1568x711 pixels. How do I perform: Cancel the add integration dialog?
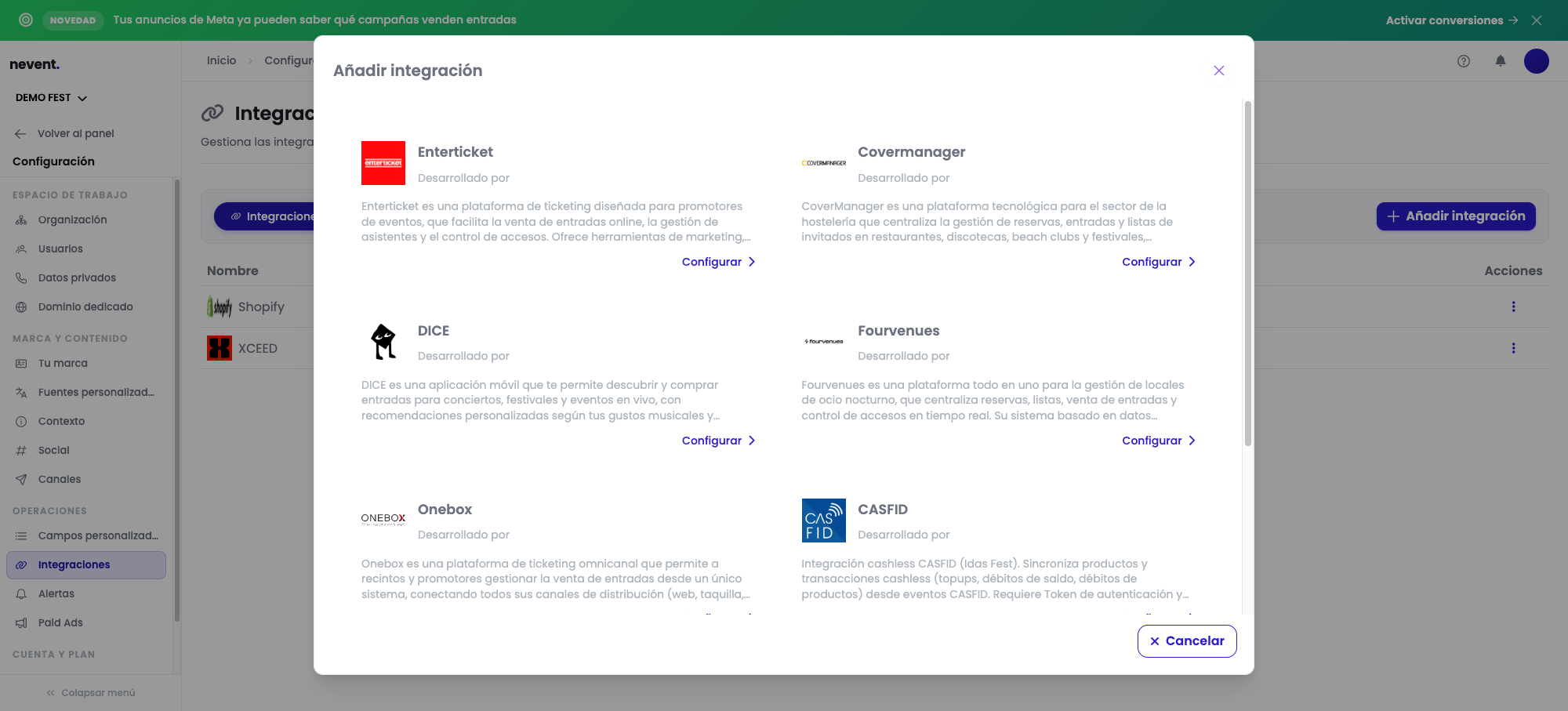tap(1187, 641)
